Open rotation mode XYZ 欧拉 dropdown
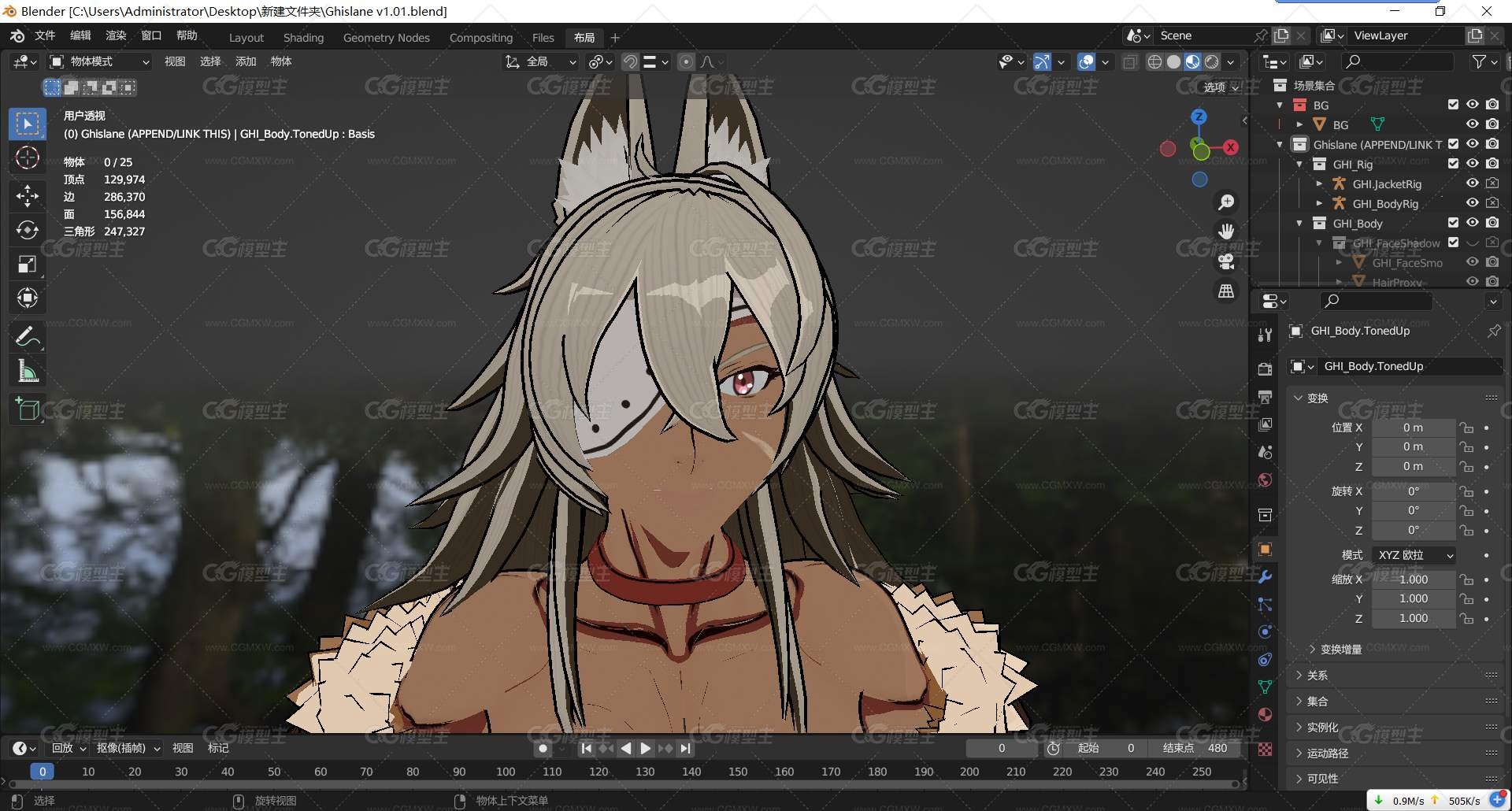 1414,555
